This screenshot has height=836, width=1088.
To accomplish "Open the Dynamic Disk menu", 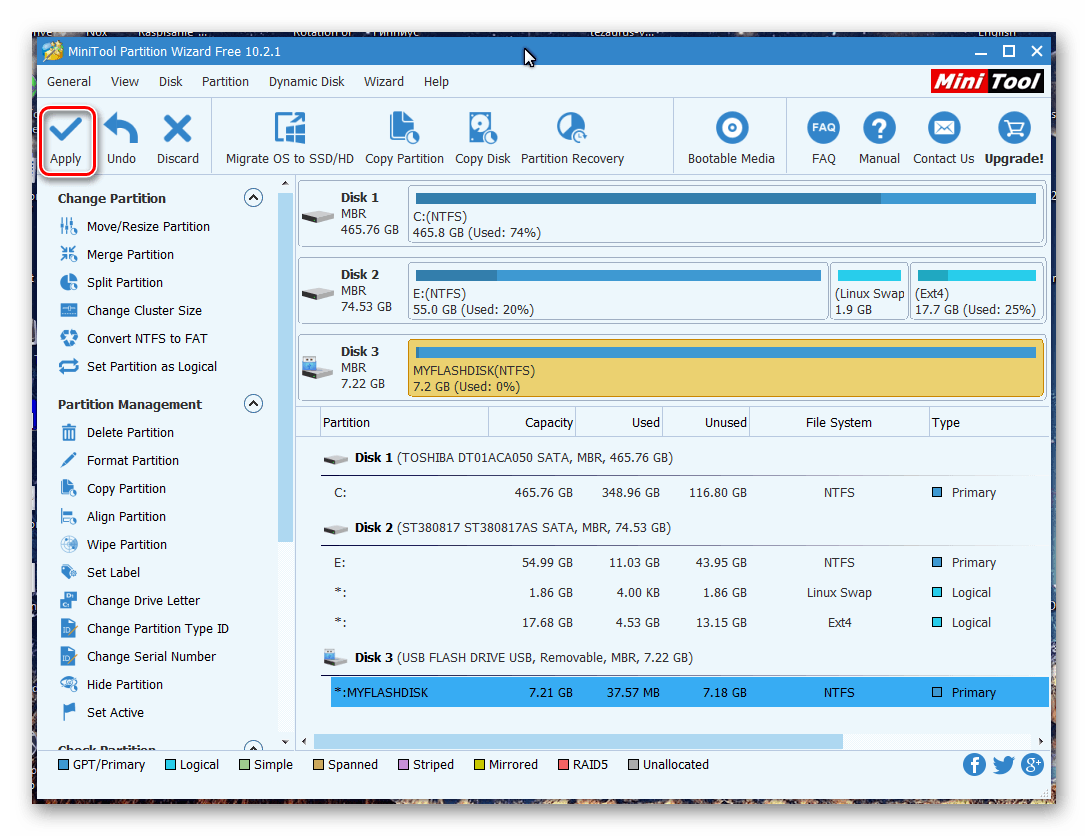I will pyautogui.click(x=306, y=82).
